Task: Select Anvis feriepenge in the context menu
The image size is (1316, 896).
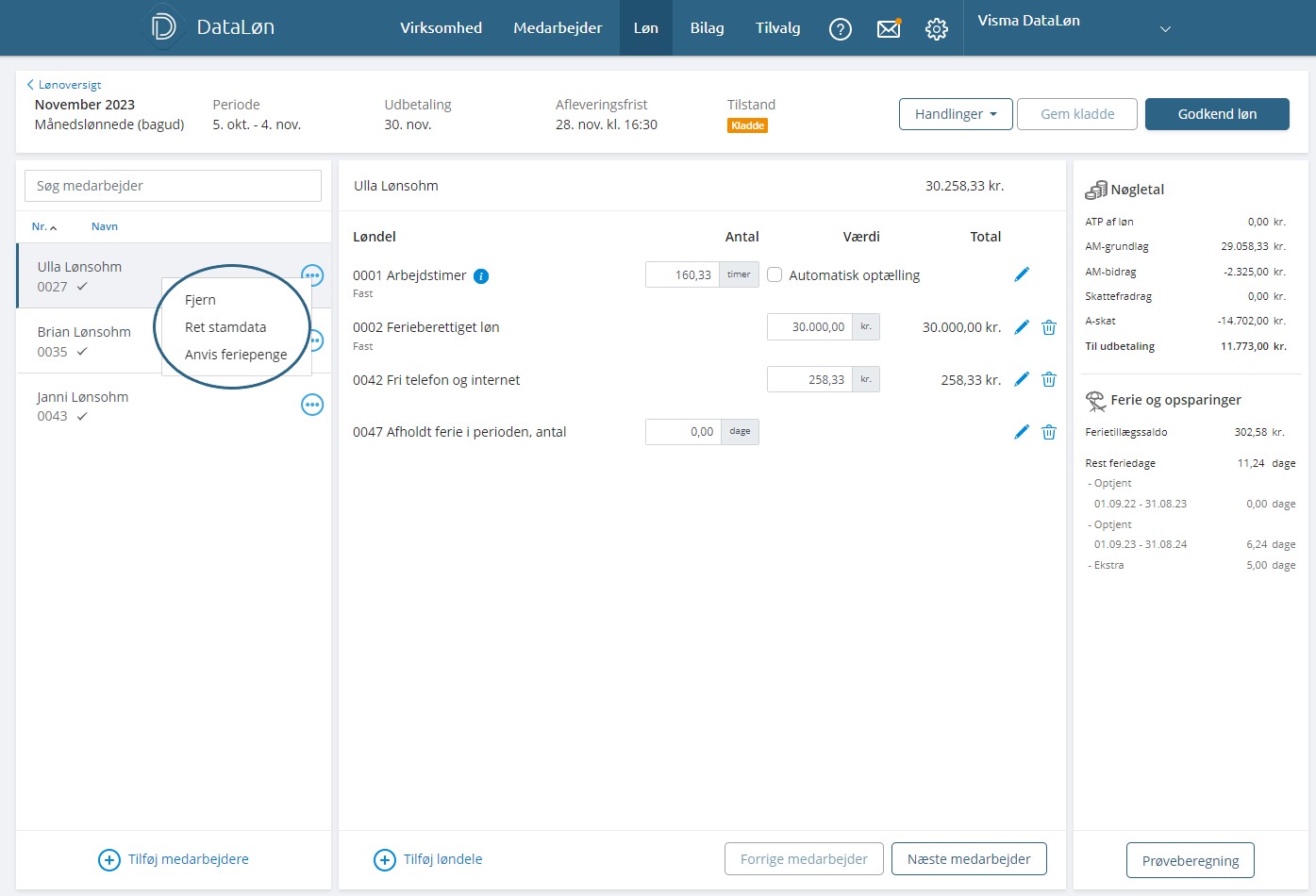Action: [x=236, y=355]
